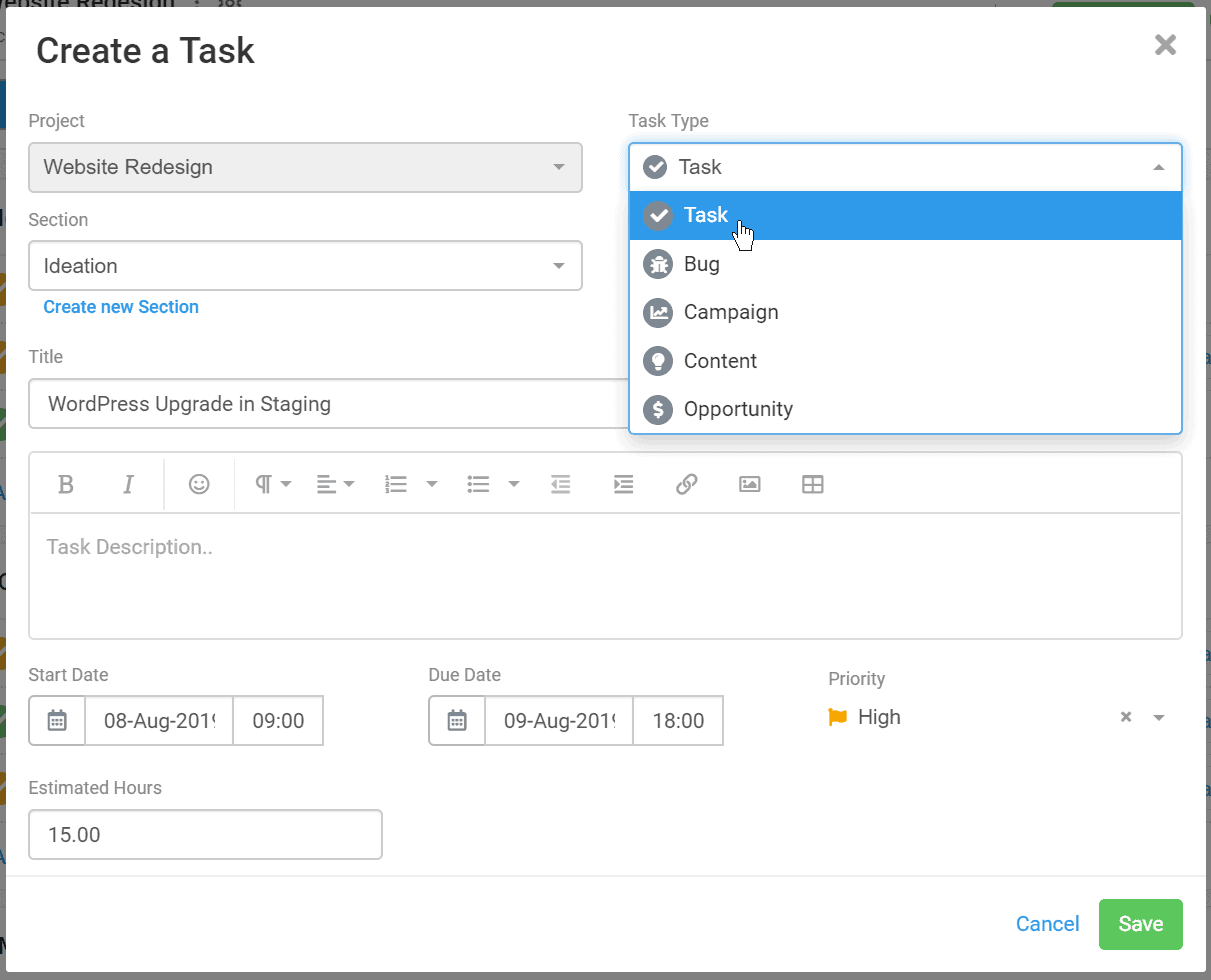The image size is (1211, 980).
Task: Open the paragraph format dropdown
Action: [x=272, y=485]
